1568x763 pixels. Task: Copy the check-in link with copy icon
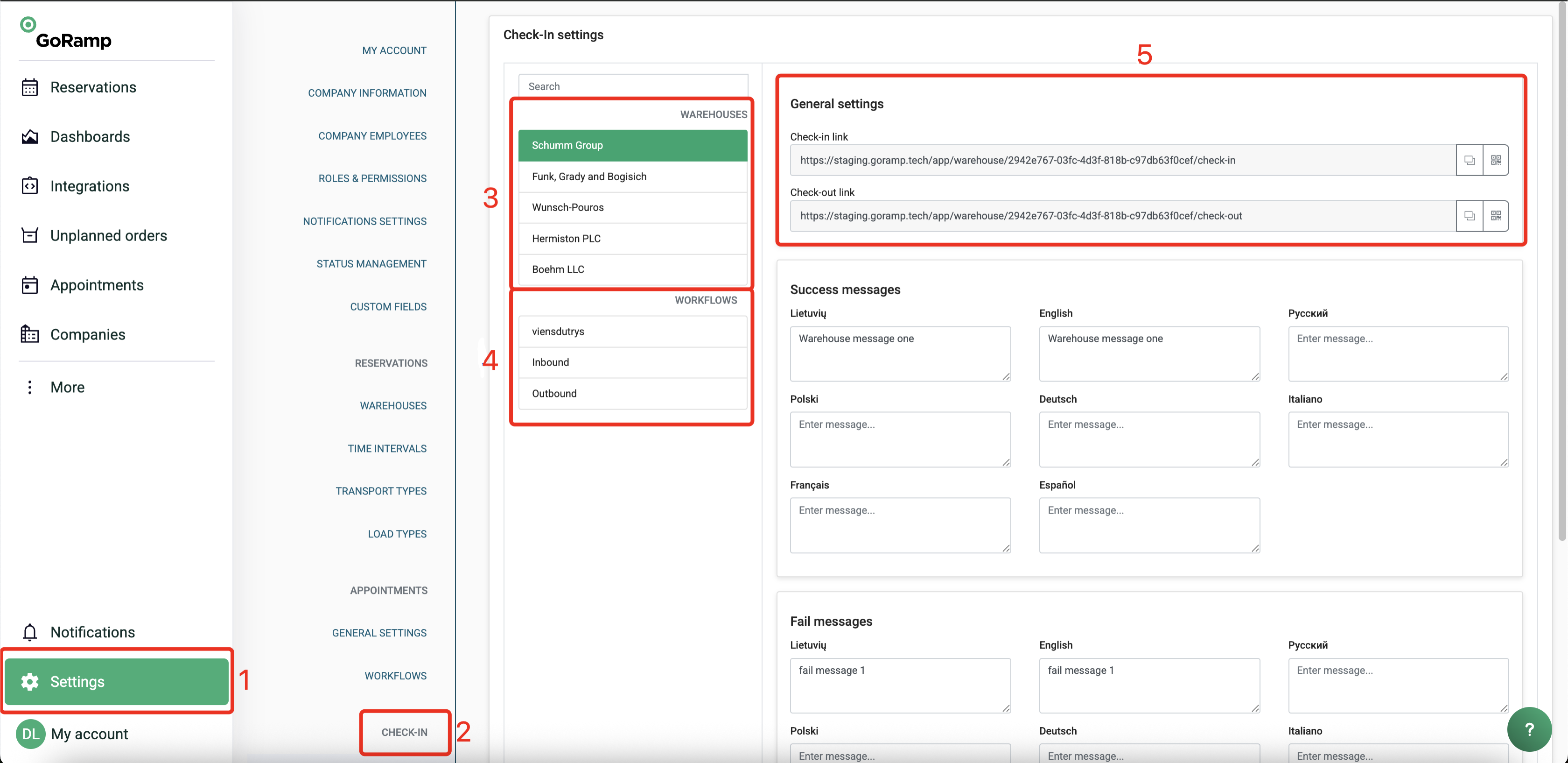click(1469, 160)
